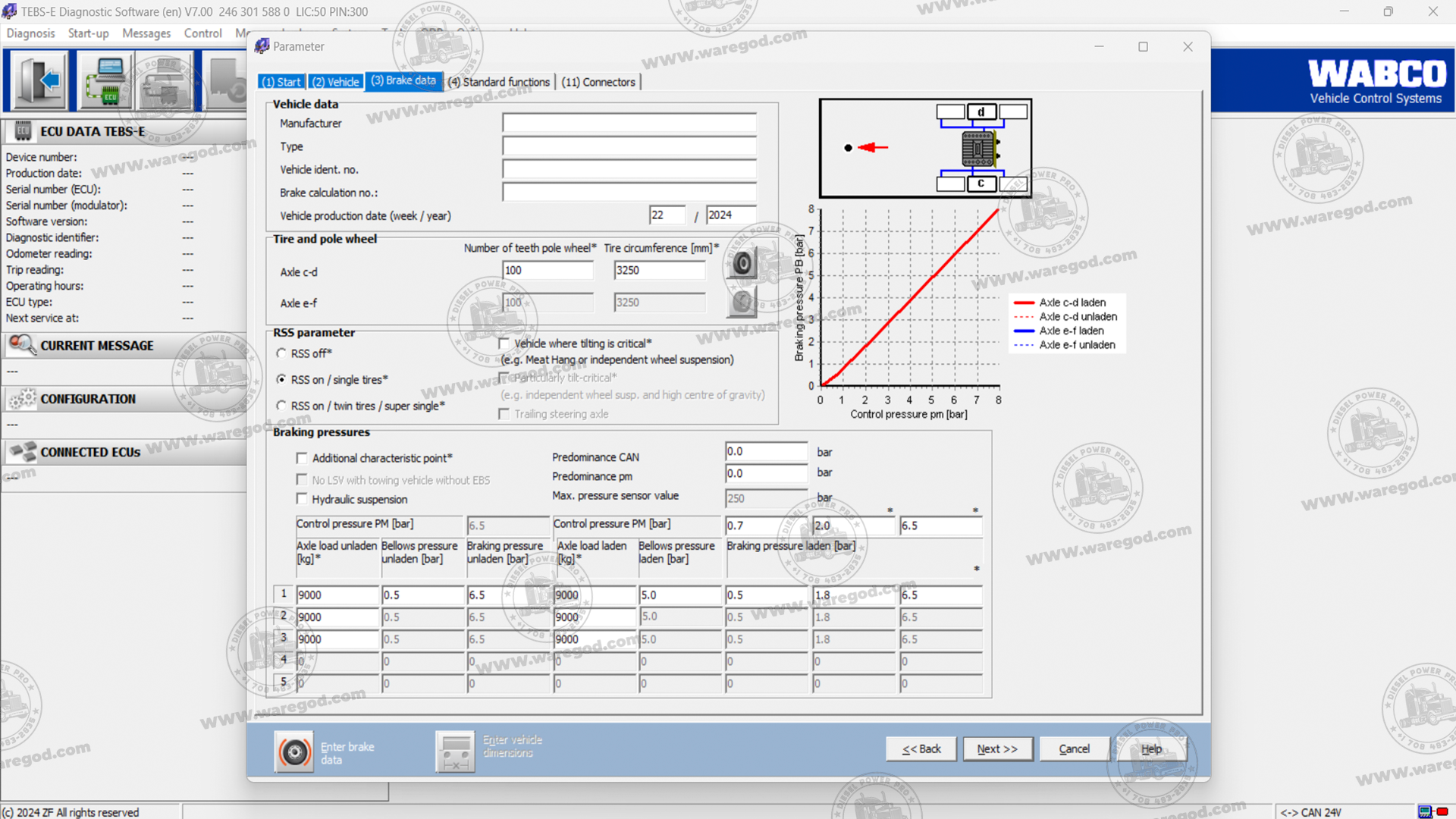Image resolution: width=1456 pixels, height=819 pixels.
Task: Click the Axle c-d laden legend entry
Action: pos(1072,303)
